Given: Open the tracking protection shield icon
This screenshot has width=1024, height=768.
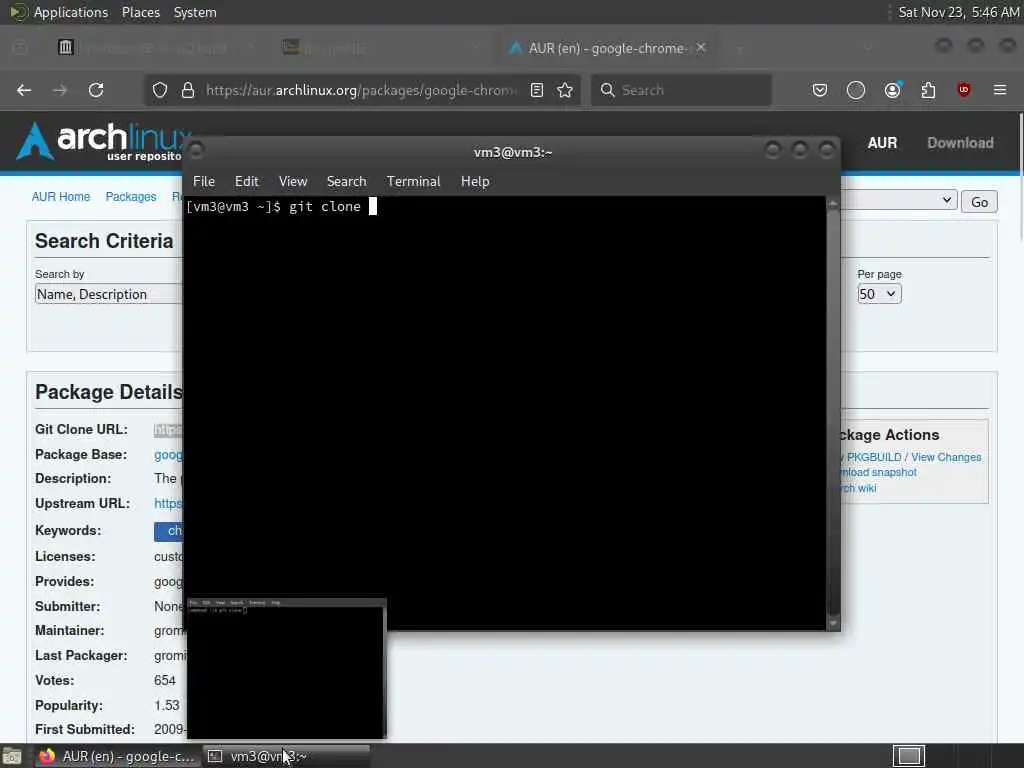Looking at the screenshot, I should click(160, 90).
